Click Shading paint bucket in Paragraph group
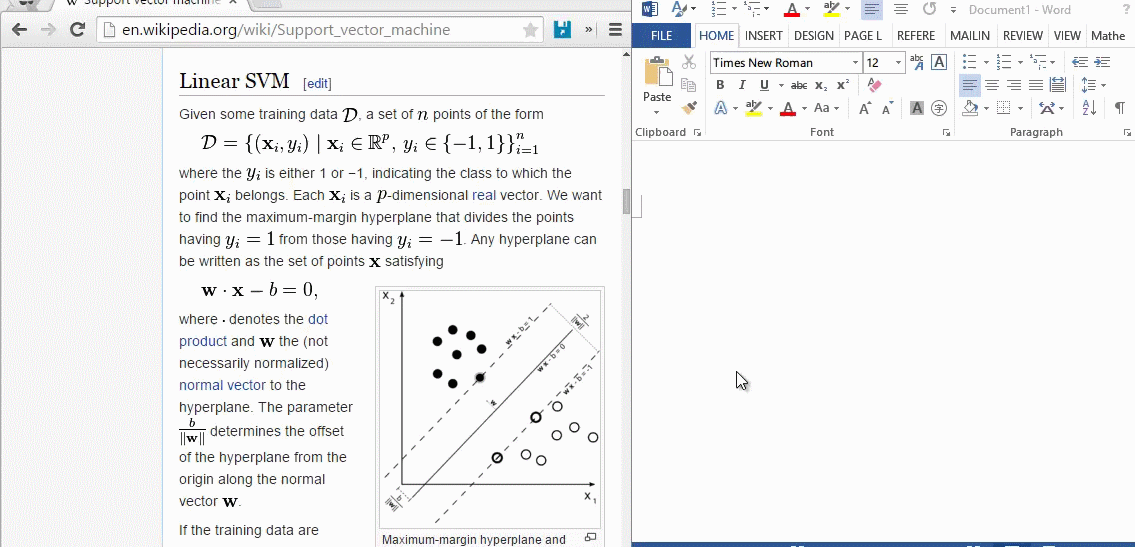The height and width of the screenshot is (547, 1135). tap(970, 109)
